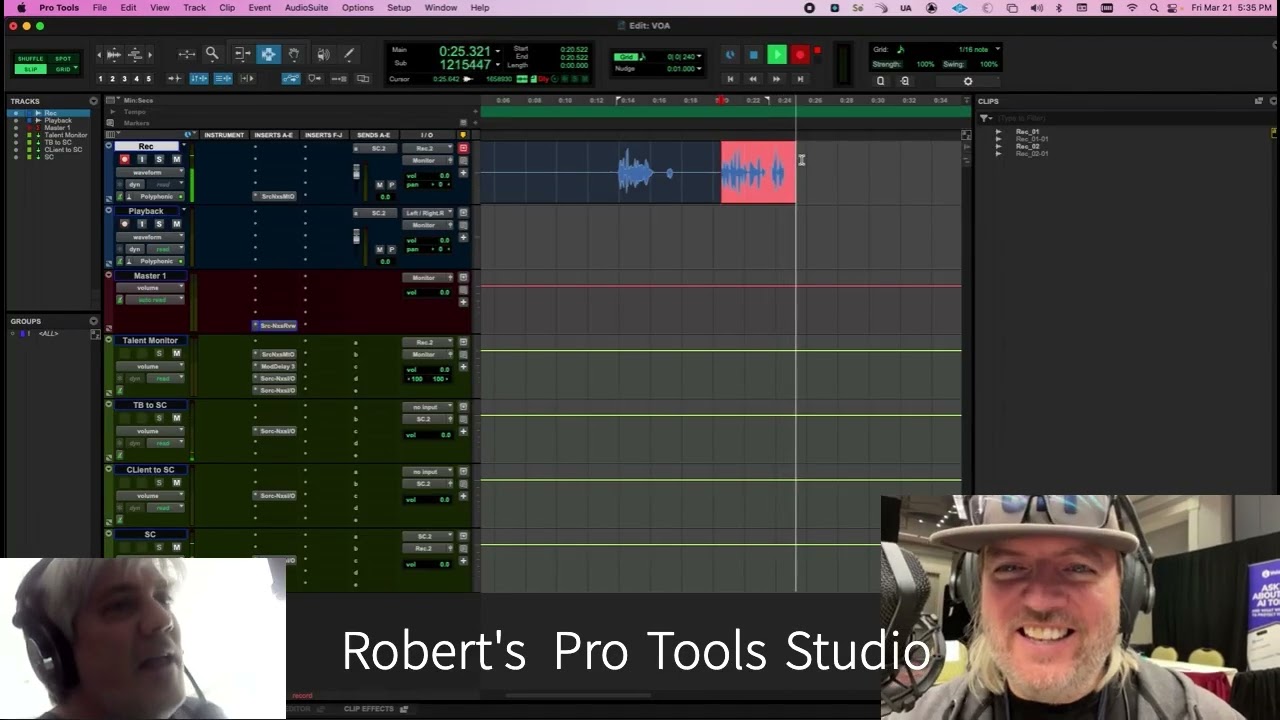Toggle input monitoring on Rec track
Image resolution: width=1280 pixels, height=720 pixels.
(x=141, y=160)
